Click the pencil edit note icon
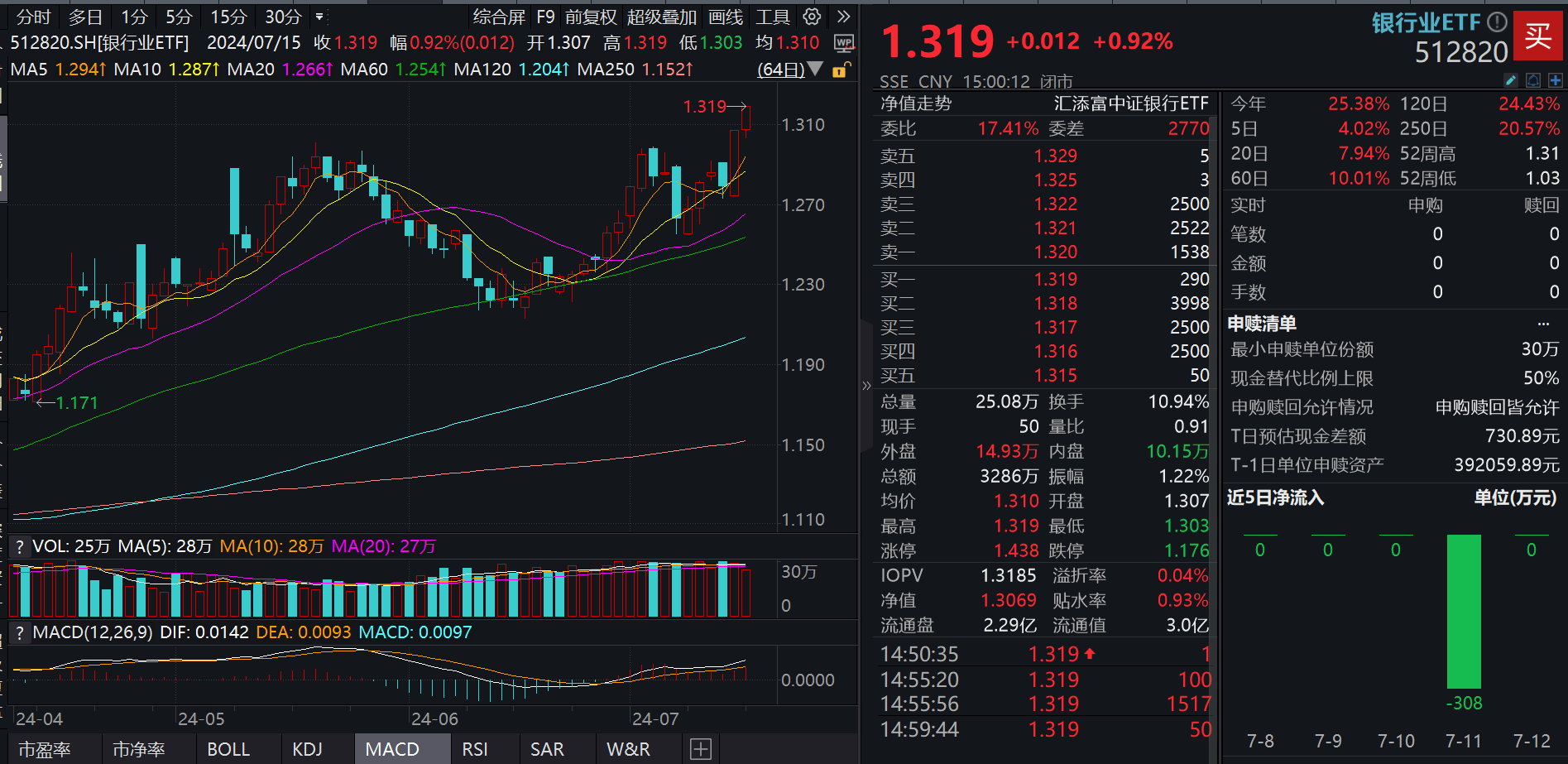 (1510, 80)
